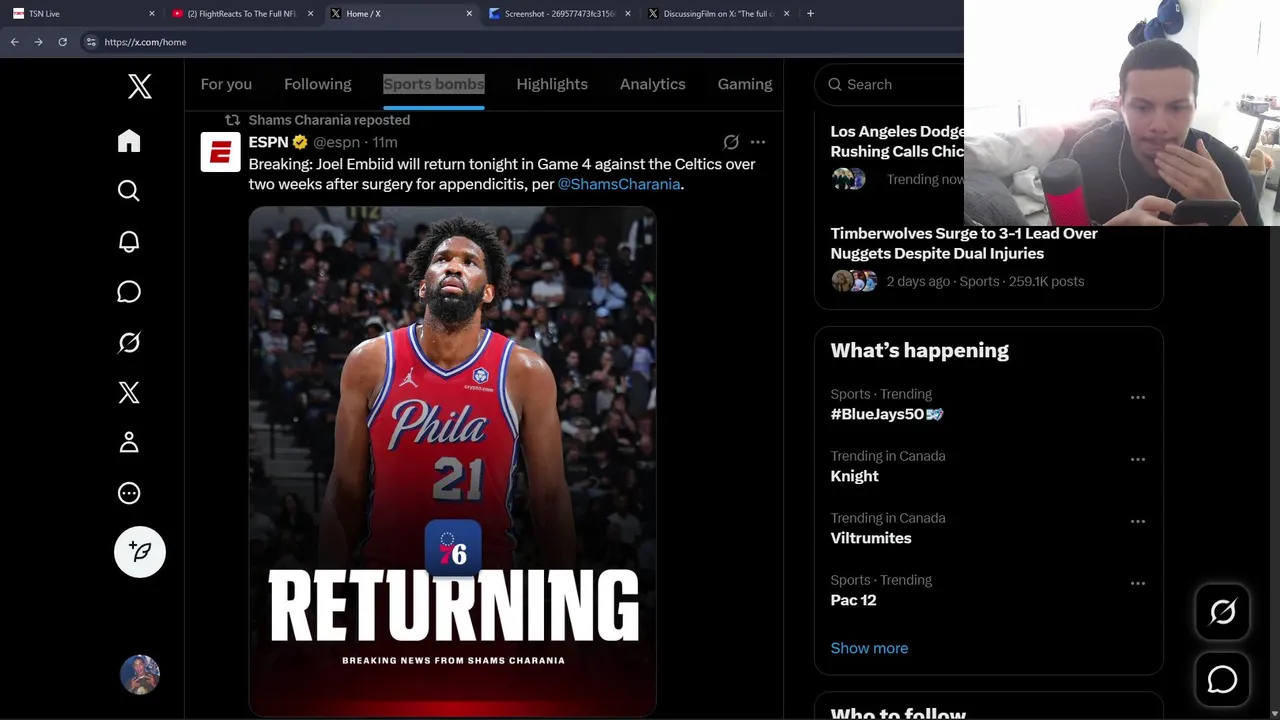Open options menu for Knight trend
Screen dimensions: 1280x720
pyautogui.click(x=1138, y=459)
